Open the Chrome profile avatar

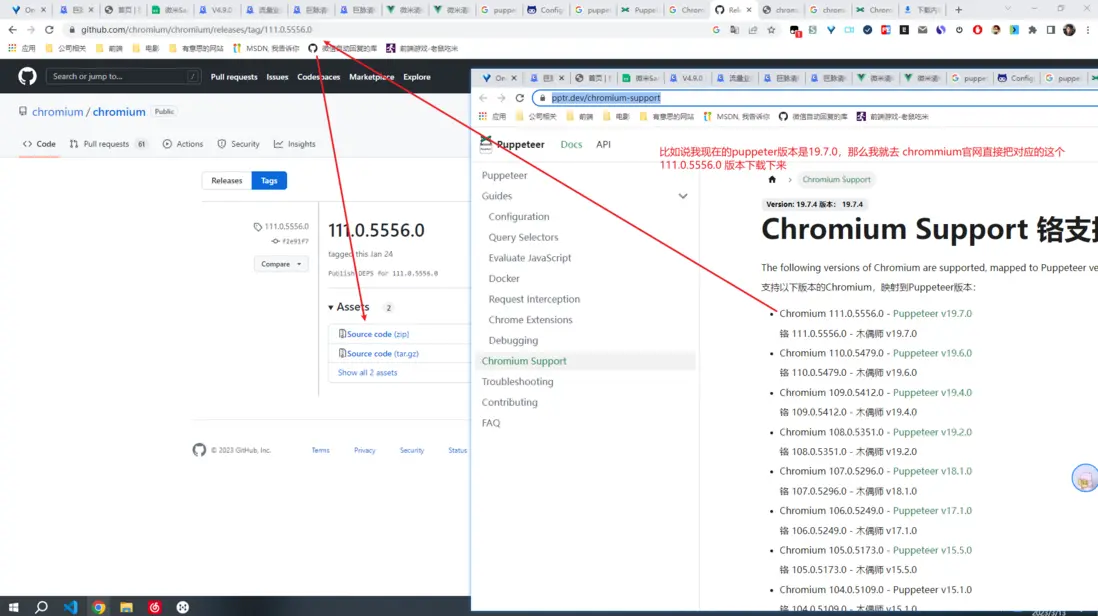click(x=1069, y=30)
